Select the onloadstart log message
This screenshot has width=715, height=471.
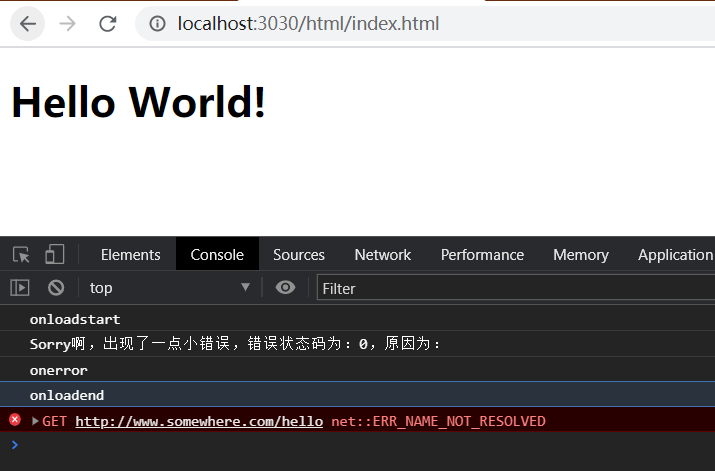(75, 319)
